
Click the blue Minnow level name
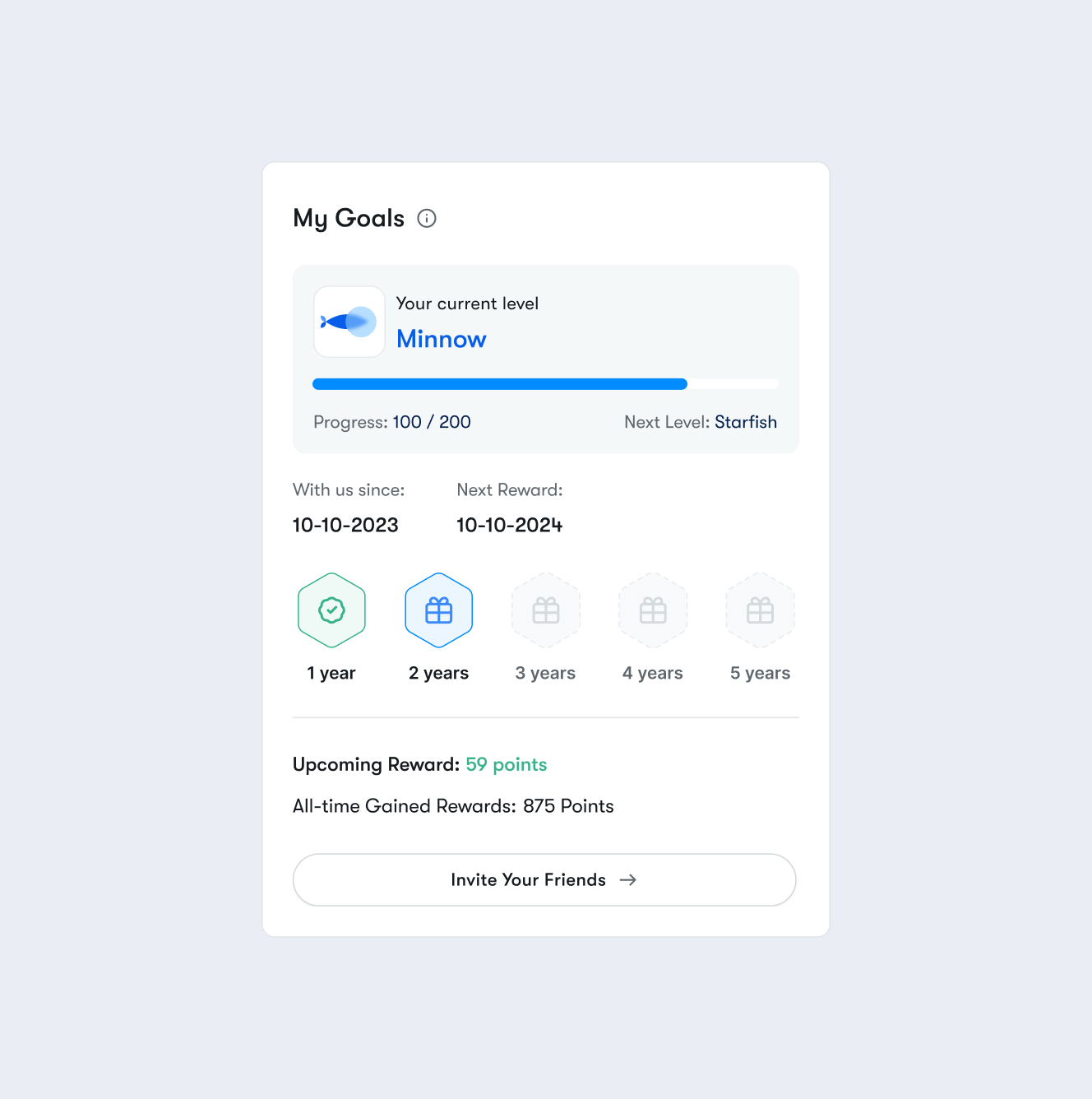click(x=442, y=339)
